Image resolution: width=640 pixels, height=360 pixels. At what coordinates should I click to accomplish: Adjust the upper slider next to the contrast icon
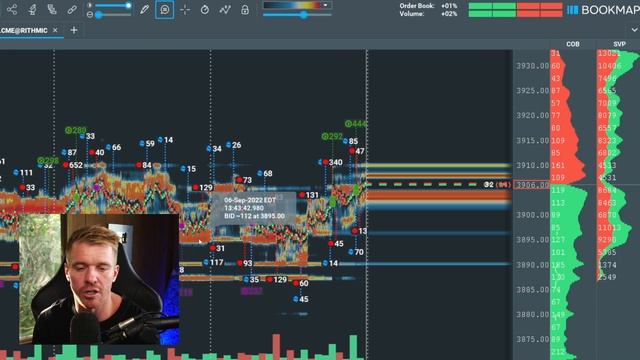pos(114,5)
